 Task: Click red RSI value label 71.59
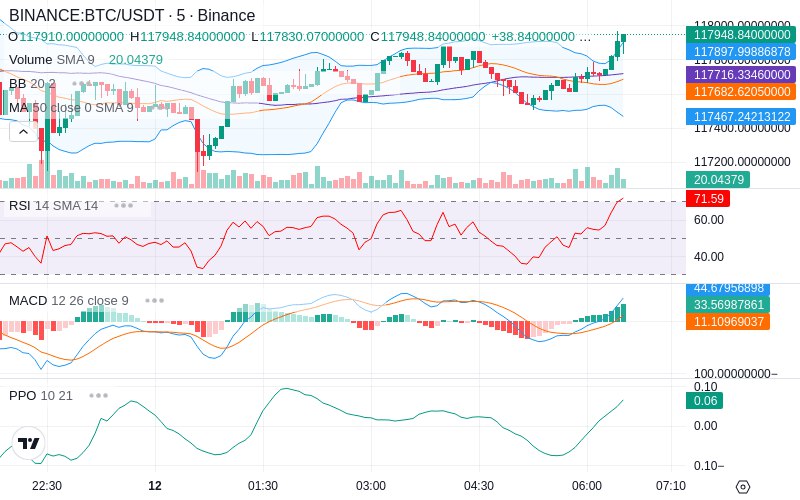pos(708,198)
